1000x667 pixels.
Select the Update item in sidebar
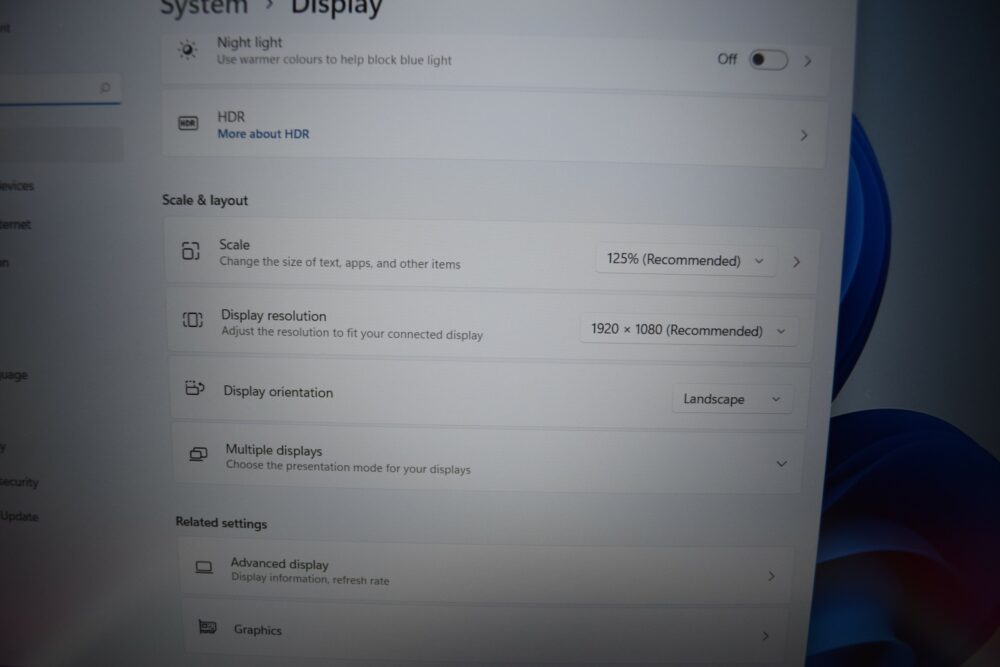tap(19, 516)
